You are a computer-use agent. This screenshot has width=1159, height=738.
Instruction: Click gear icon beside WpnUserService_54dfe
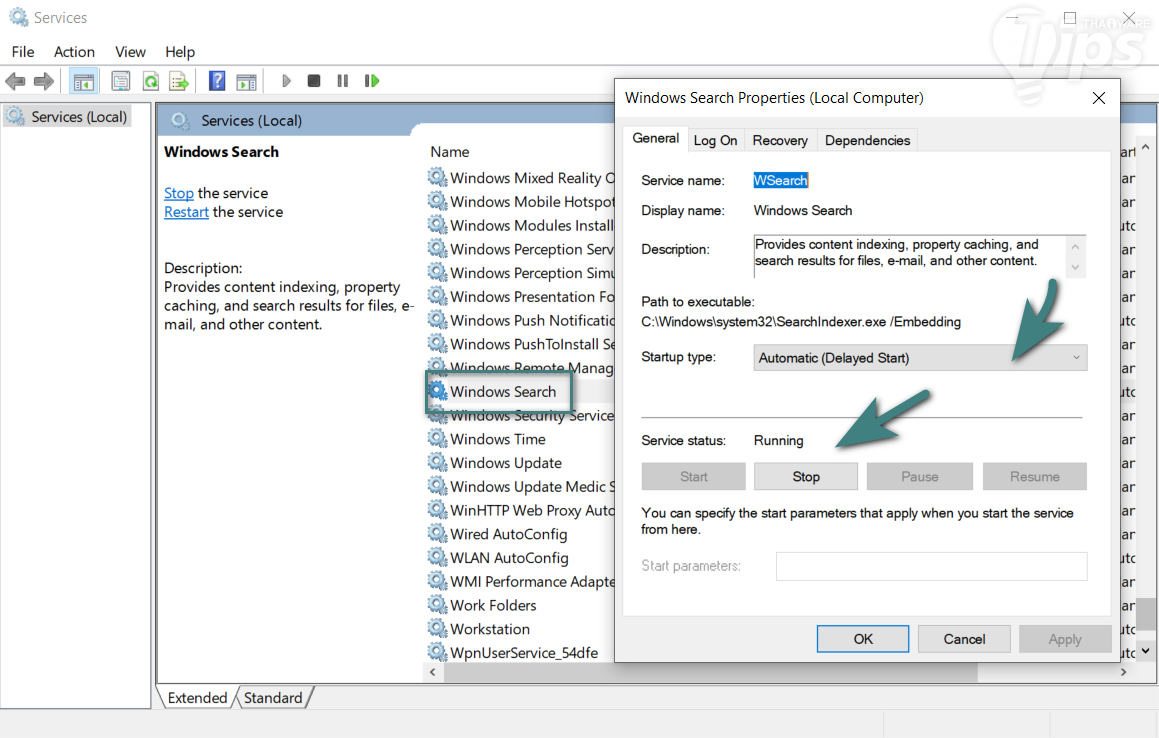[x=438, y=652]
